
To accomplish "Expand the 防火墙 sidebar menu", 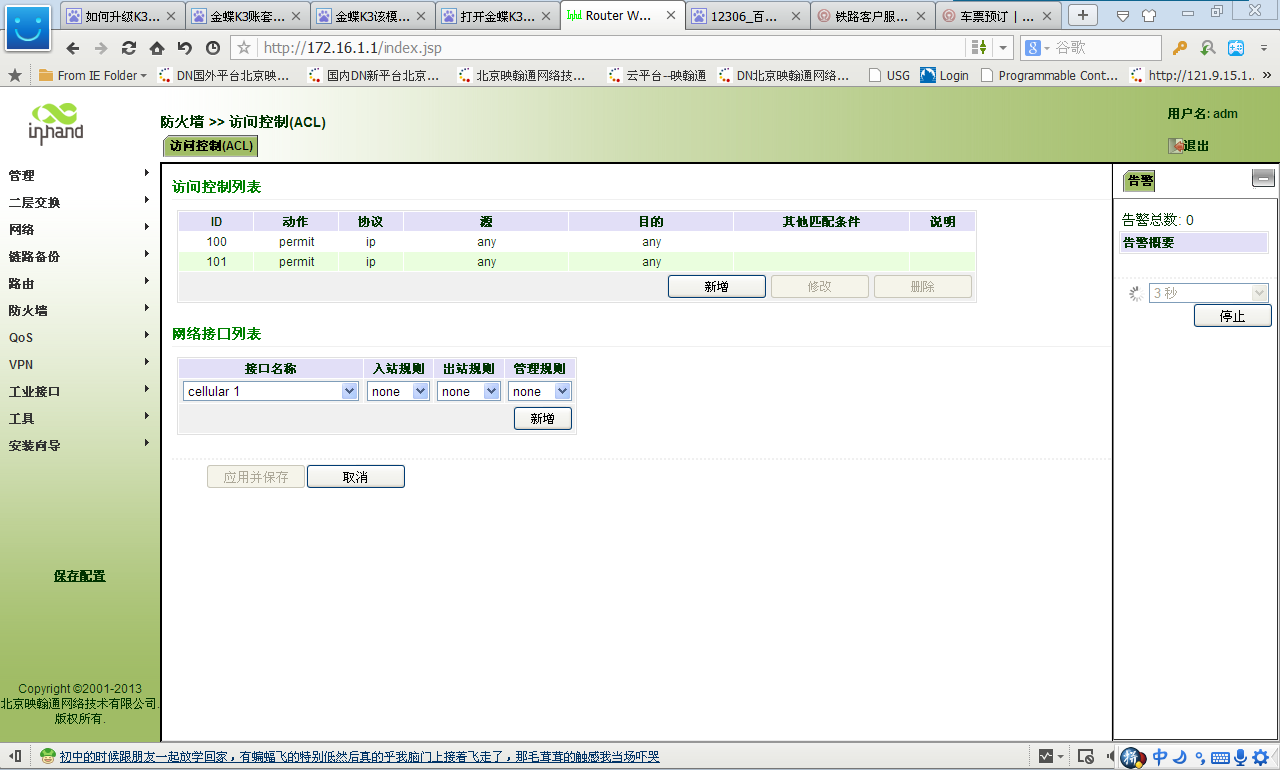I will coord(80,310).
